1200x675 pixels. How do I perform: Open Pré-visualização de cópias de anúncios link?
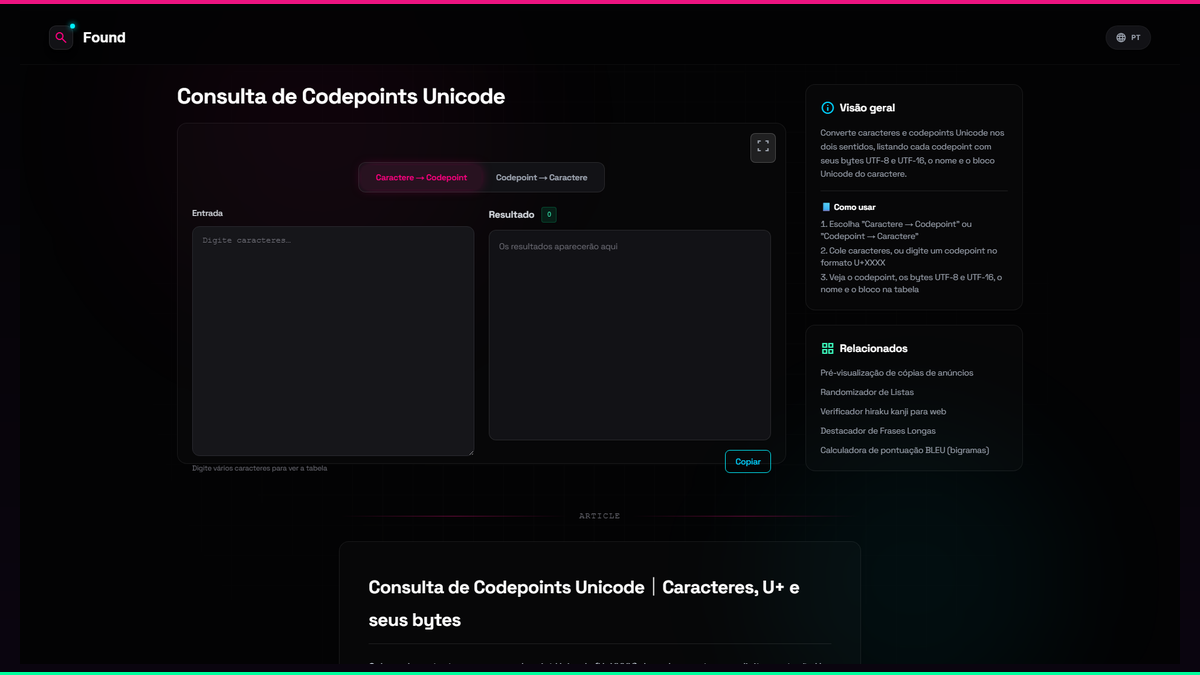pyautogui.click(x=897, y=373)
